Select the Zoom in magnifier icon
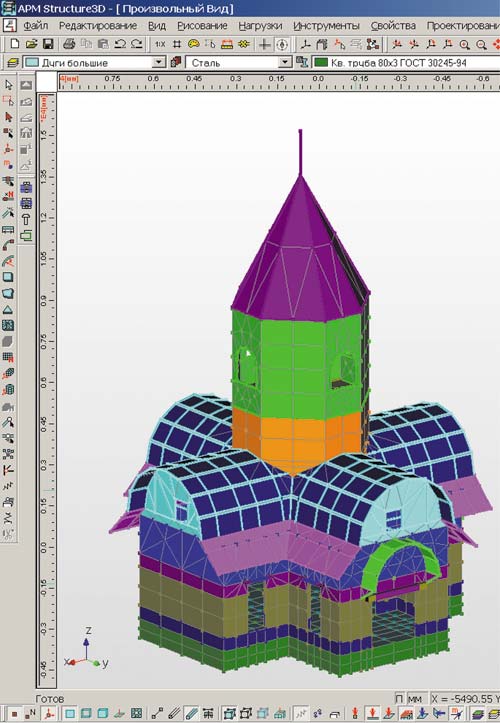This screenshot has height=723, width=500. (464, 44)
